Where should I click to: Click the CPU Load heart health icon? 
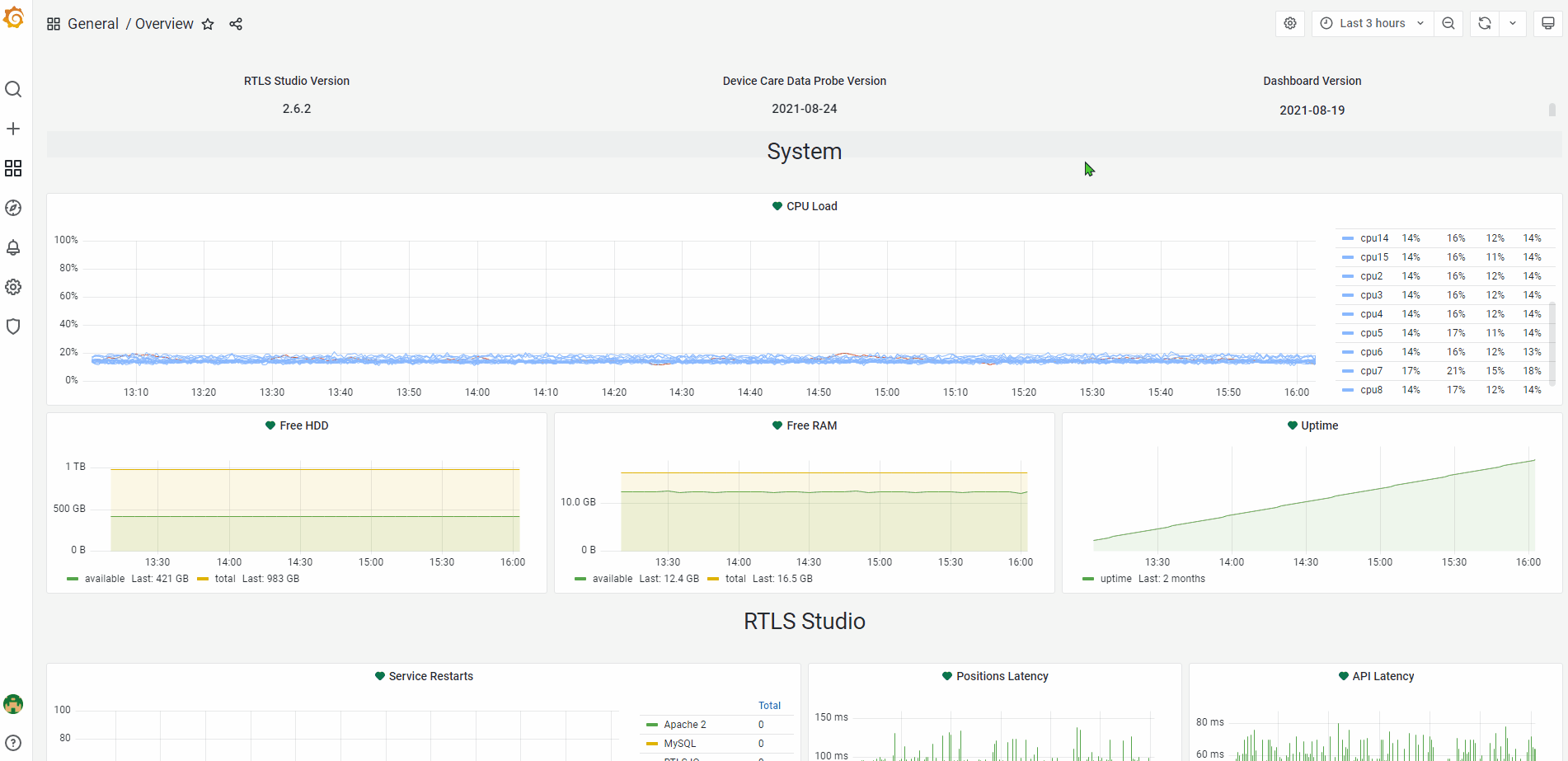click(777, 206)
